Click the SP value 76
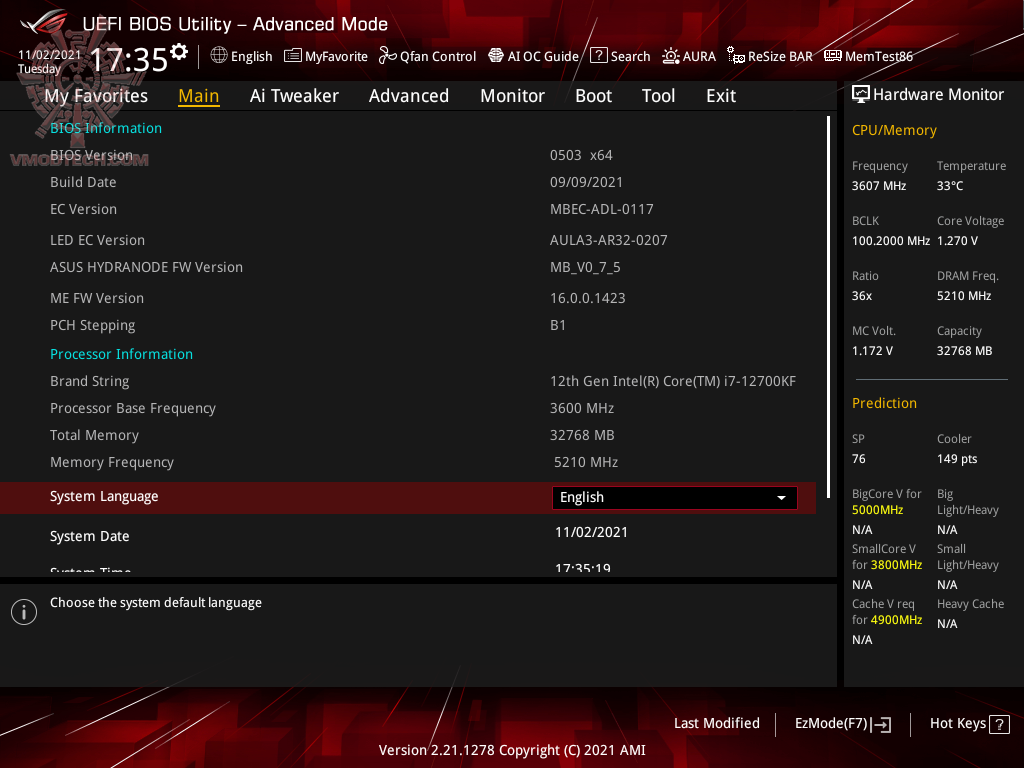 pyautogui.click(x=859, y=459)
